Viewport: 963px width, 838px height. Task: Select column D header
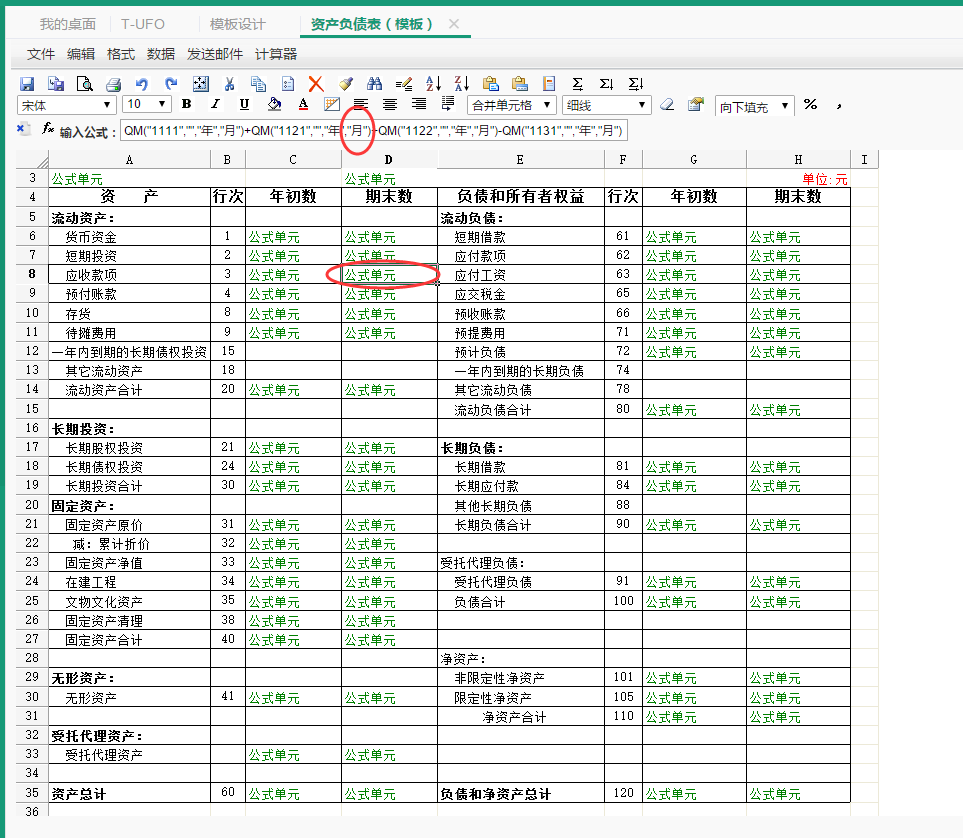coord(389,160)
